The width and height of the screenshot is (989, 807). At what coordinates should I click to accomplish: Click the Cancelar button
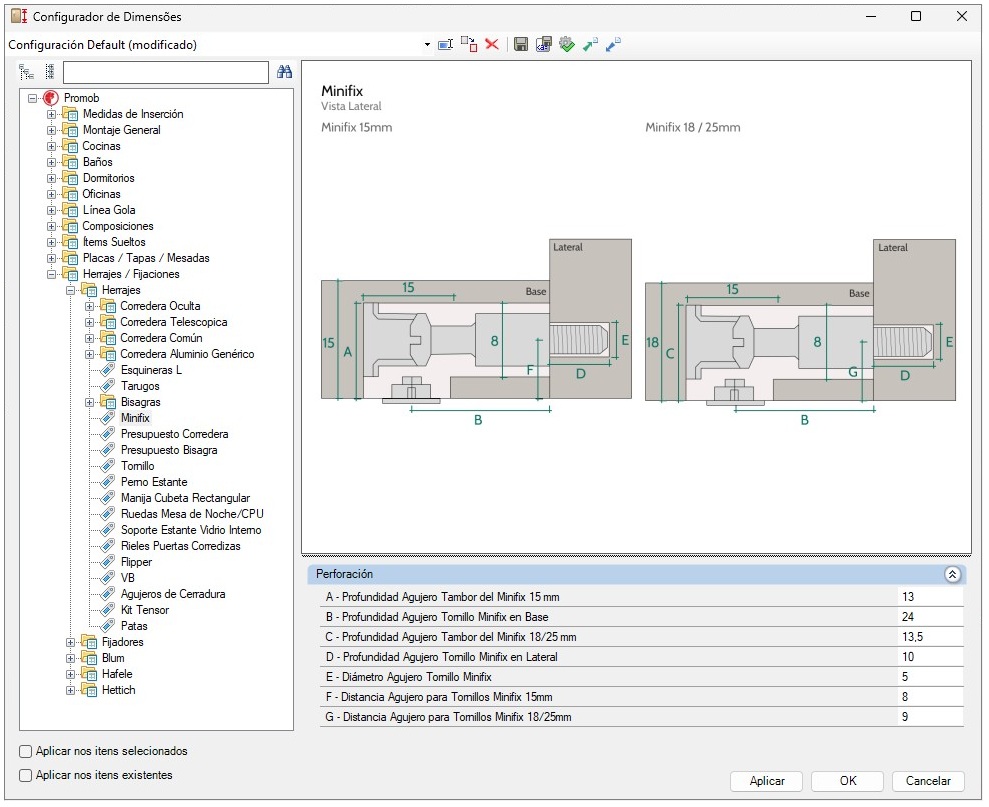point(928,781)
